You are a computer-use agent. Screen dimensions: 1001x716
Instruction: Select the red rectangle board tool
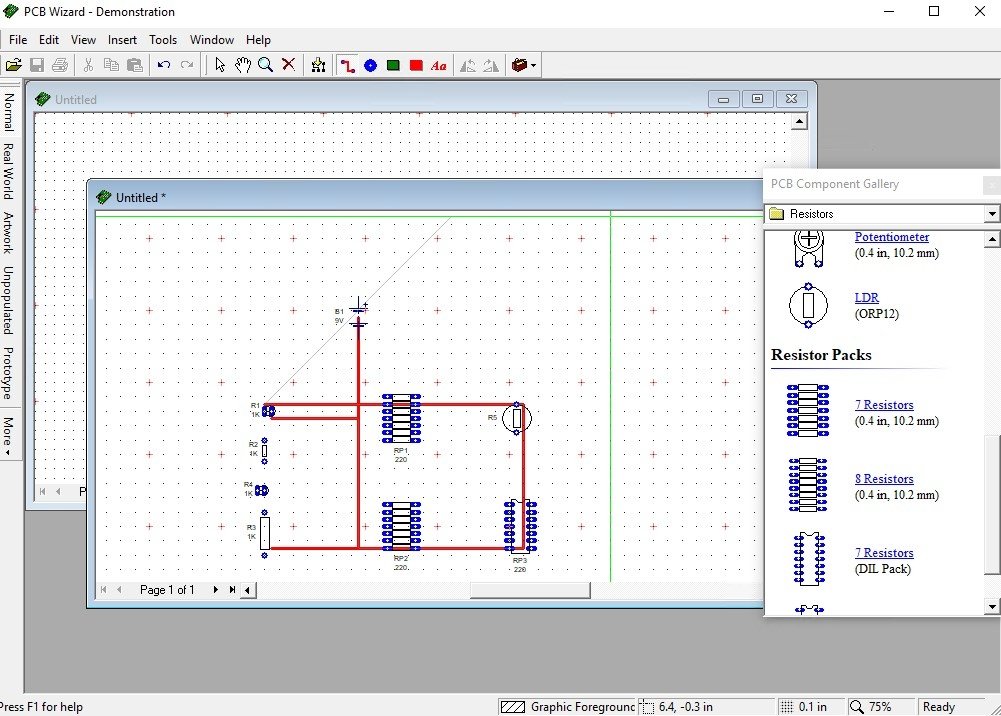coord(416,65)
